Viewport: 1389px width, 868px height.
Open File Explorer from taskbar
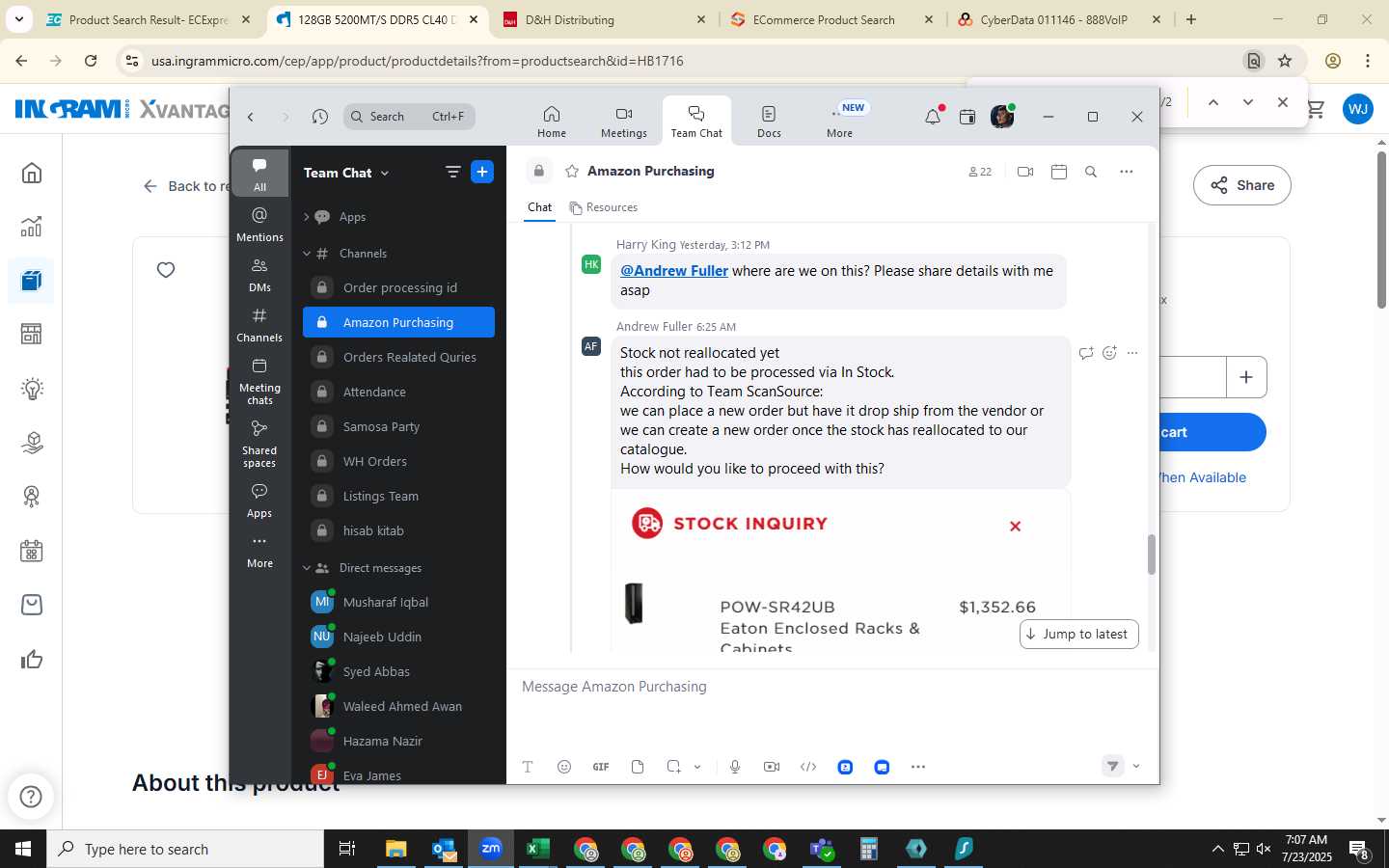coord(396,849)
